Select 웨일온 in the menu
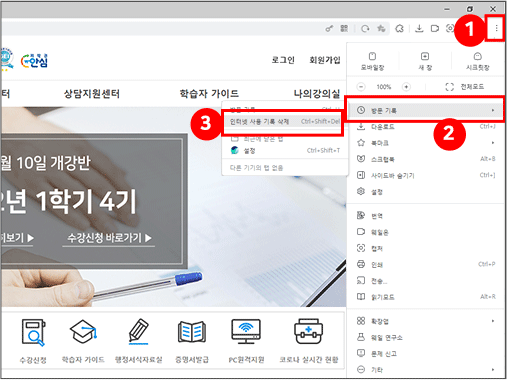 pos(426,232)
